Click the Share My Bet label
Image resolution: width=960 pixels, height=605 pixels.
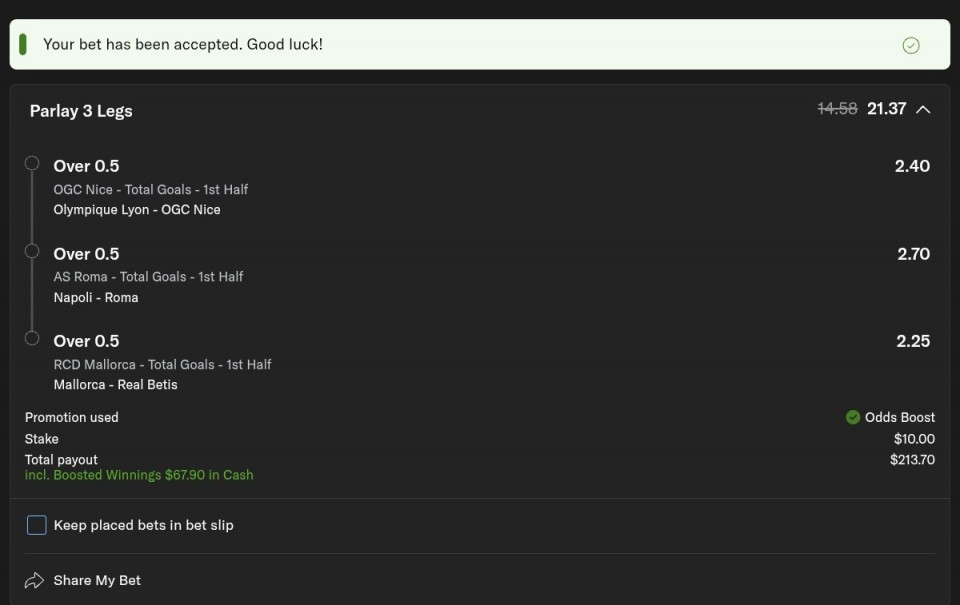tap(97, 580)
